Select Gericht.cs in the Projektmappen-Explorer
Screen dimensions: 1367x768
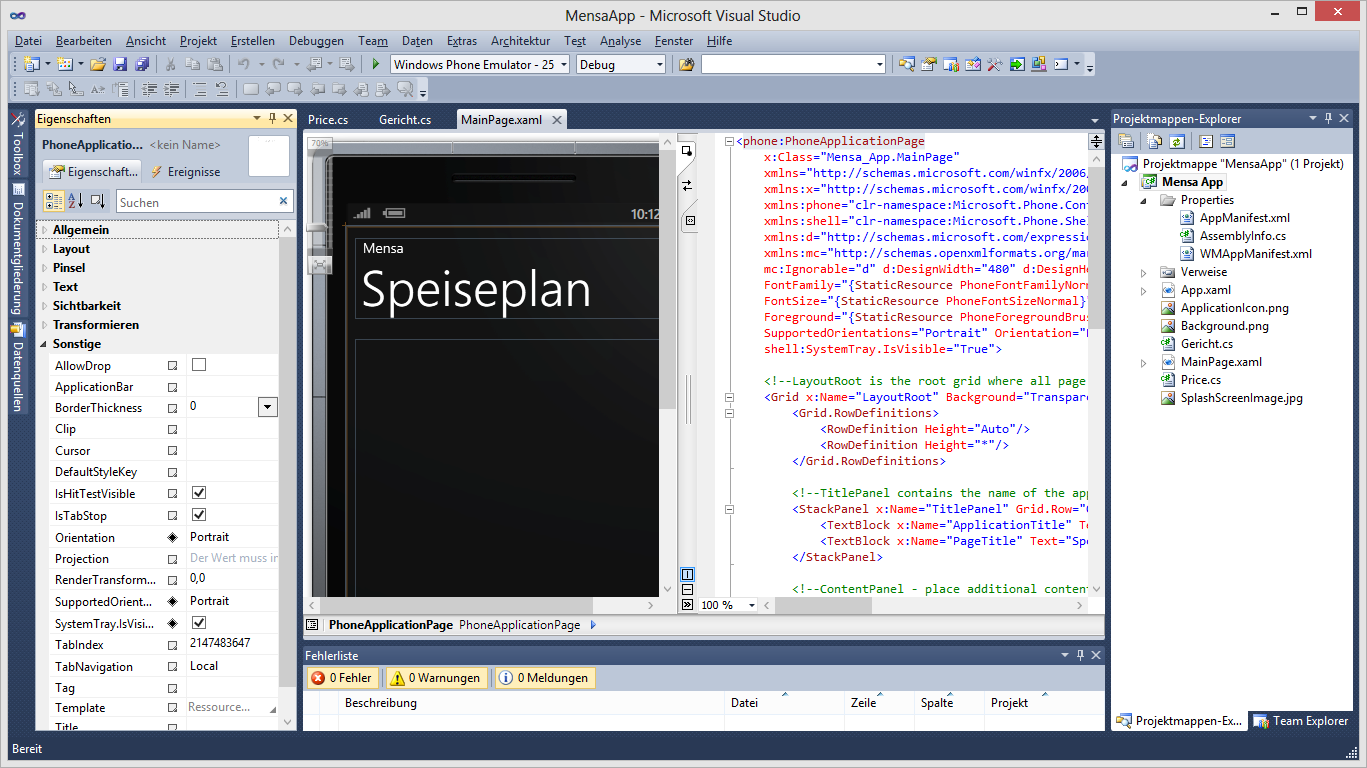(x=1206, y=344)
